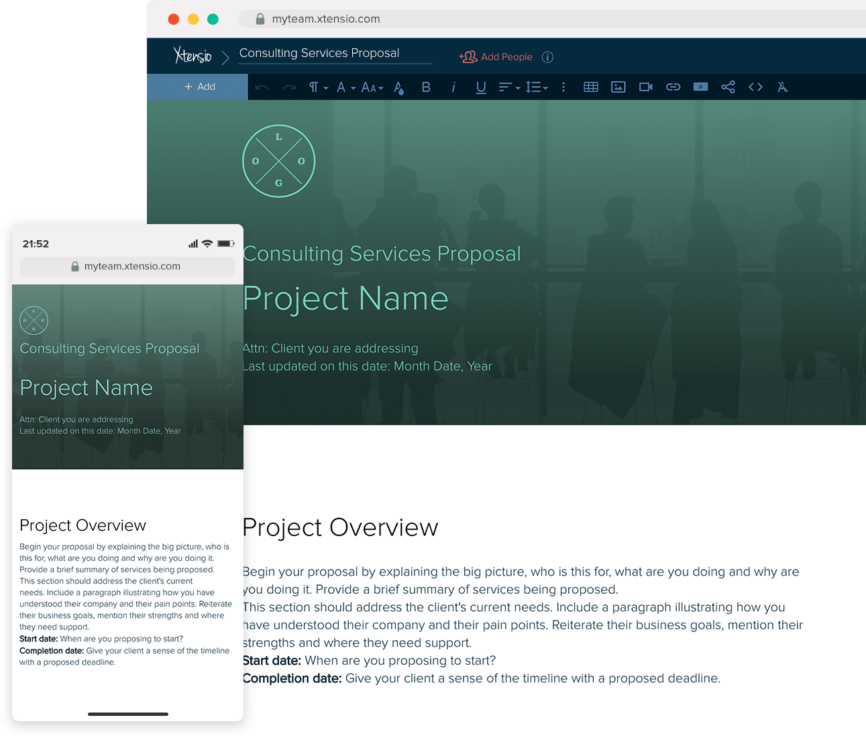Toggle underline formatting
This screenshot has height=736, width=866.
pos(481,87)
